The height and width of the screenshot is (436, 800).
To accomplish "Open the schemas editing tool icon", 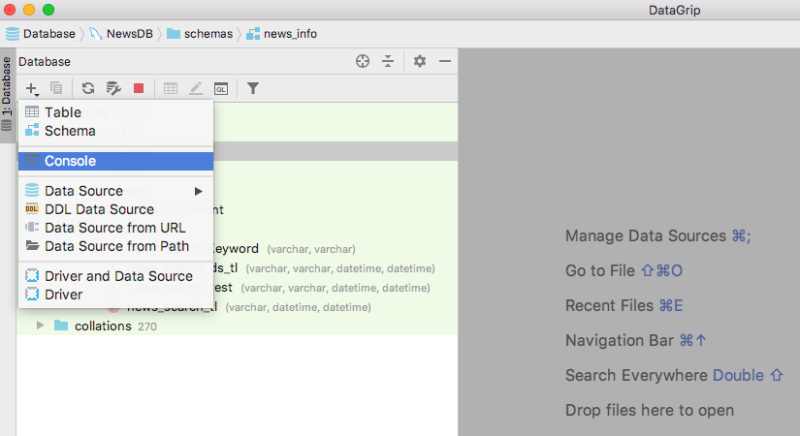I will point(113,88).
